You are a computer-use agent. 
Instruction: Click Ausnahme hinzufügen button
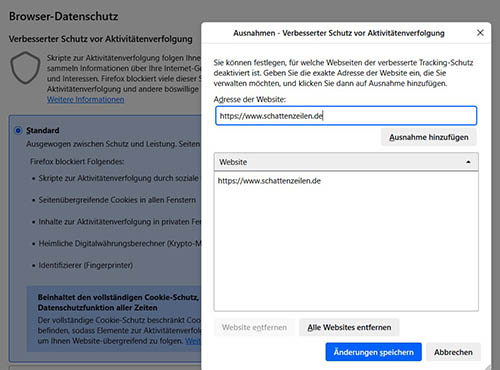tap(429, 137)
